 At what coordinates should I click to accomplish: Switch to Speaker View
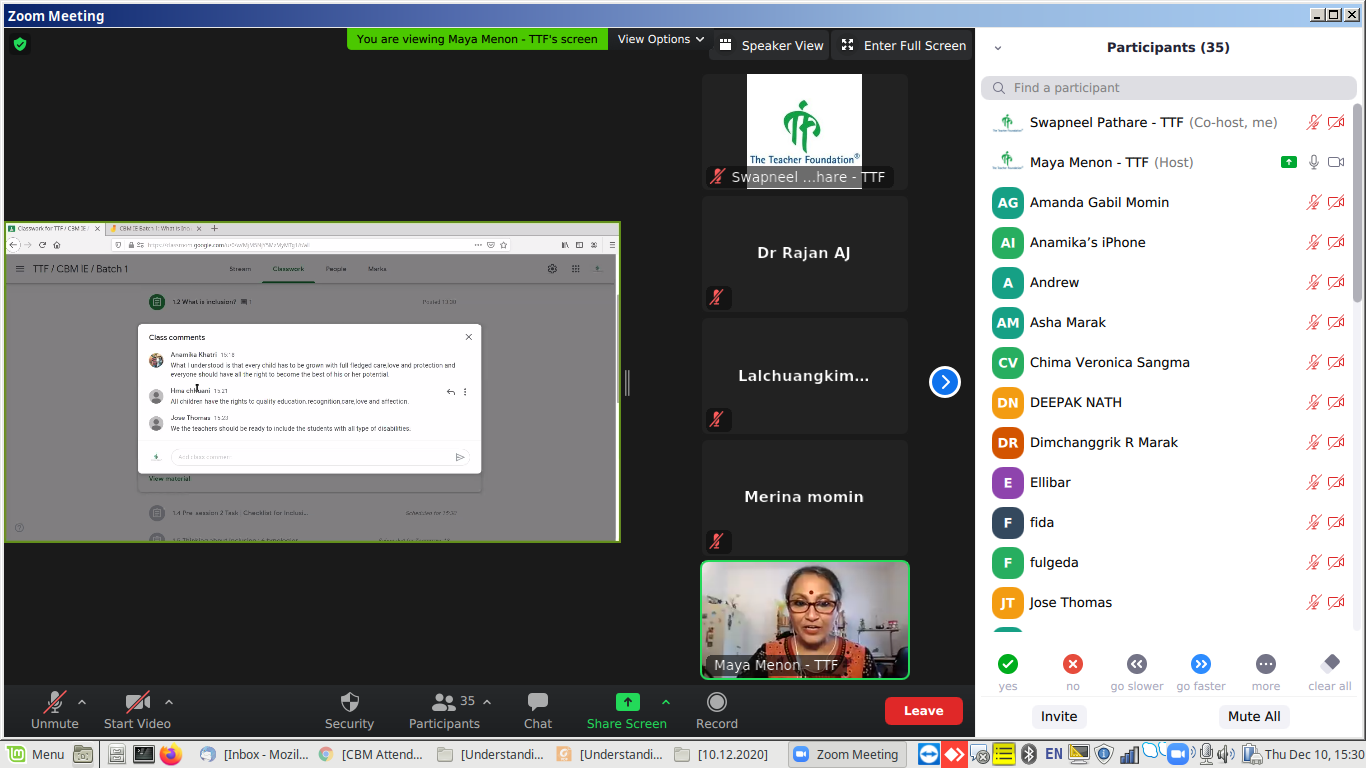(x=770, y=45)
